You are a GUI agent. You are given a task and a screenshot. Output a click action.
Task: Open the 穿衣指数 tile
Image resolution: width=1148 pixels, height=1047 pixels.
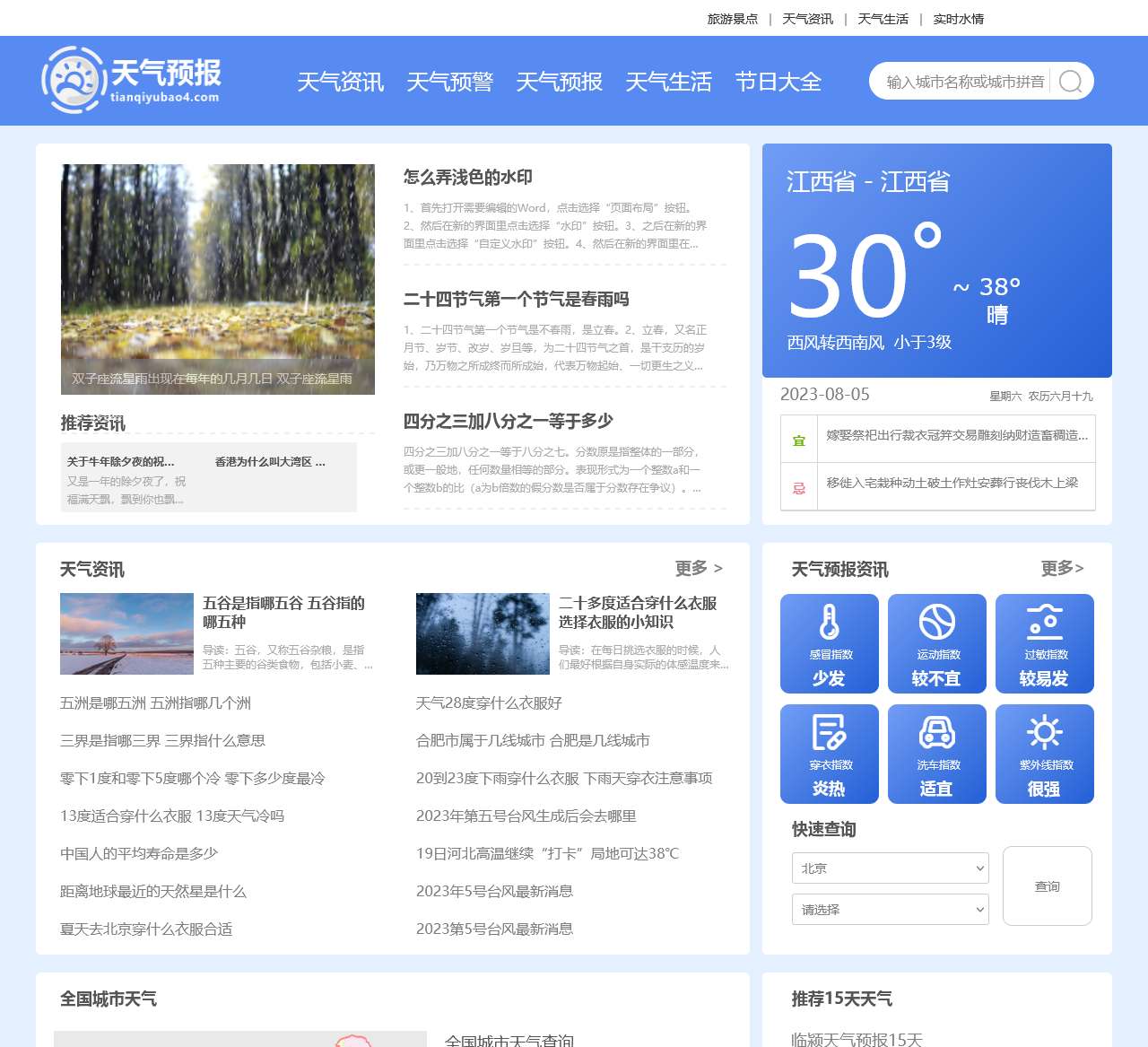pyautogui.click(x=830, y=755)
